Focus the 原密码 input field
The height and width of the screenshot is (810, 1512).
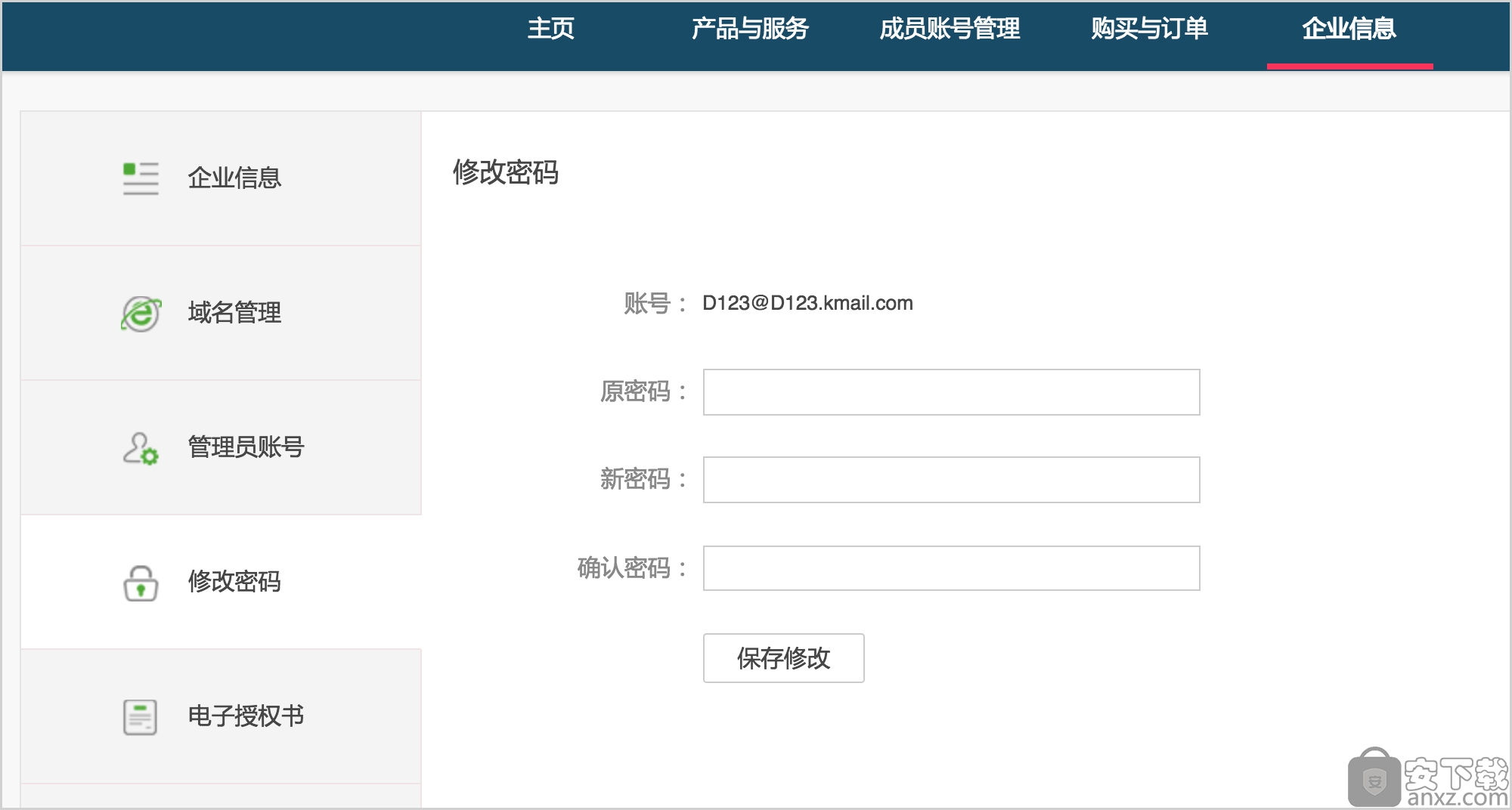point(951,392)
